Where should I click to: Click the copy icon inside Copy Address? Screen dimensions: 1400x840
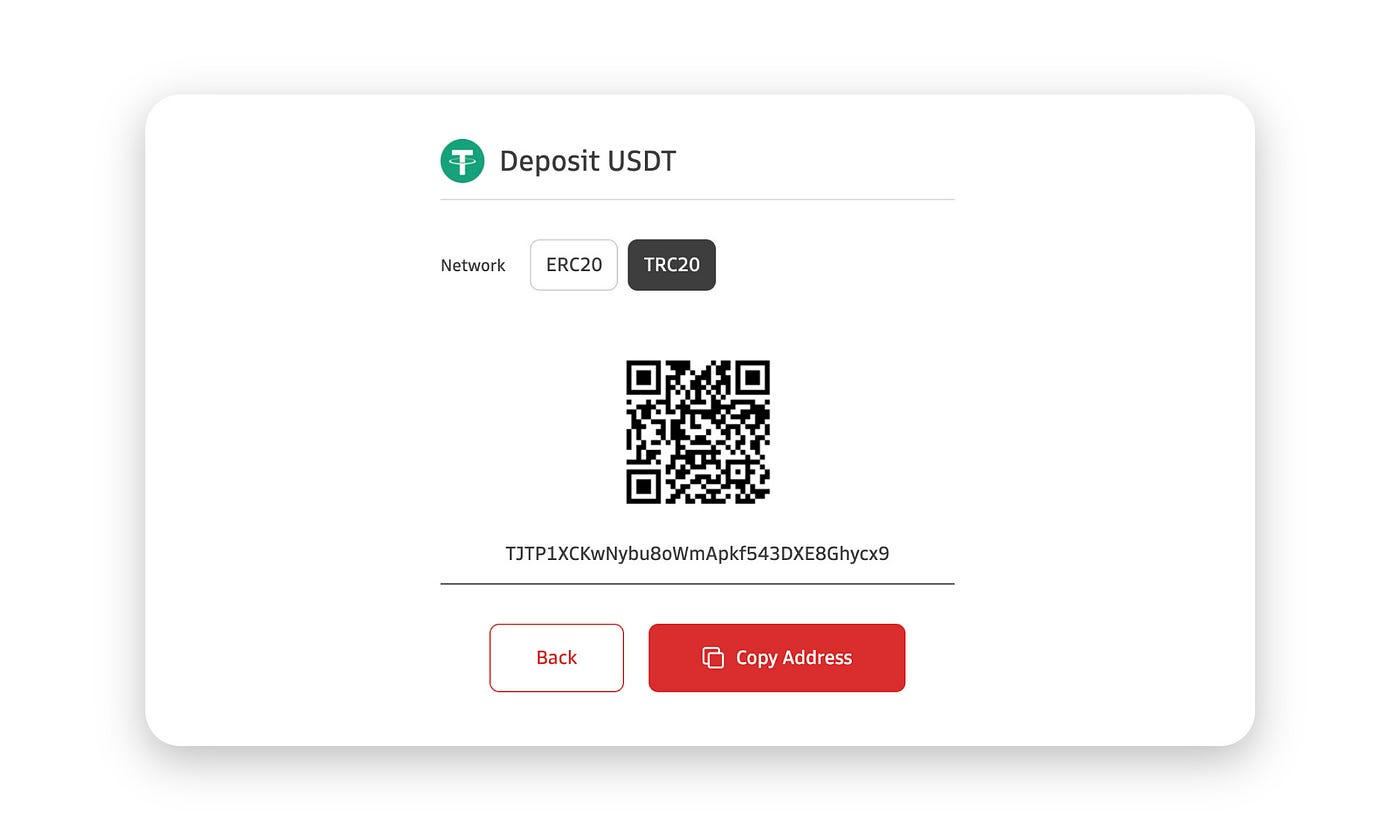(x=713, y=658)
